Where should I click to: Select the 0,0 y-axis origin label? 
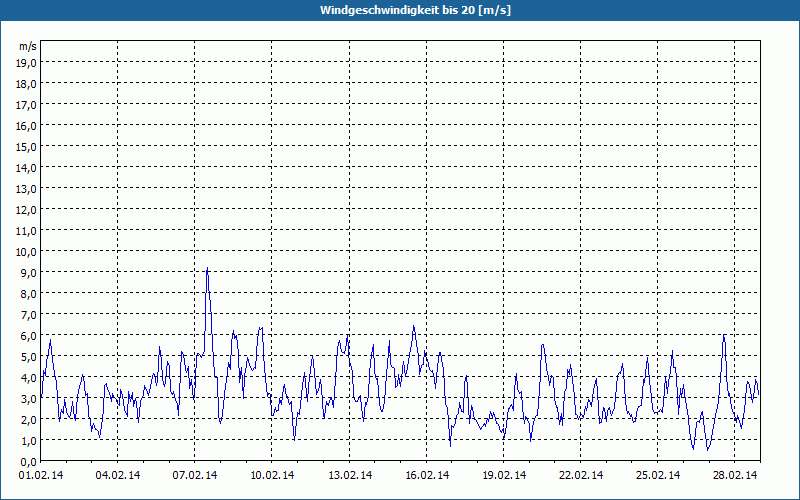point(27,461)
